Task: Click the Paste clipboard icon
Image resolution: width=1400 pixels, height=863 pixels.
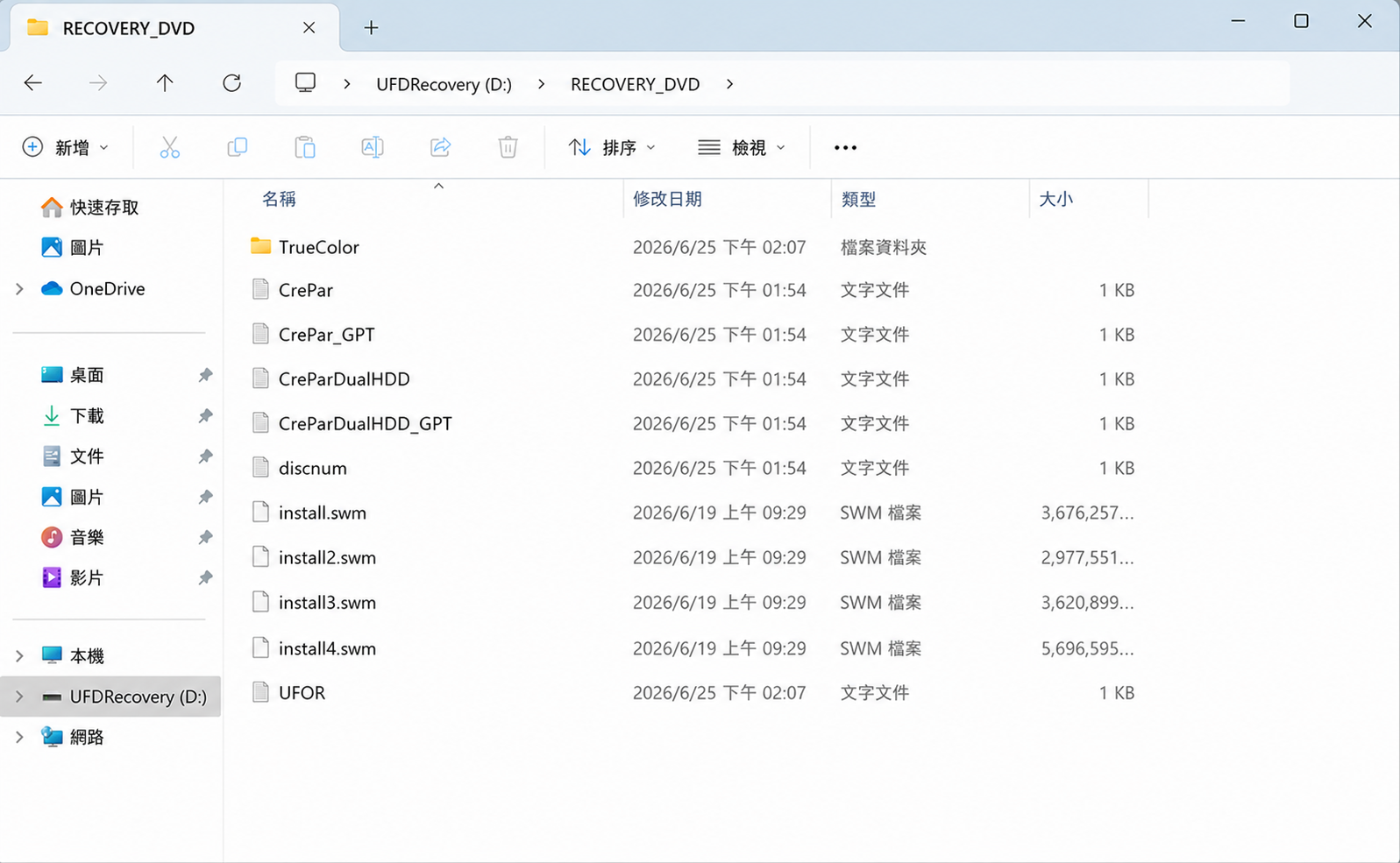Action: click(304, 147)
